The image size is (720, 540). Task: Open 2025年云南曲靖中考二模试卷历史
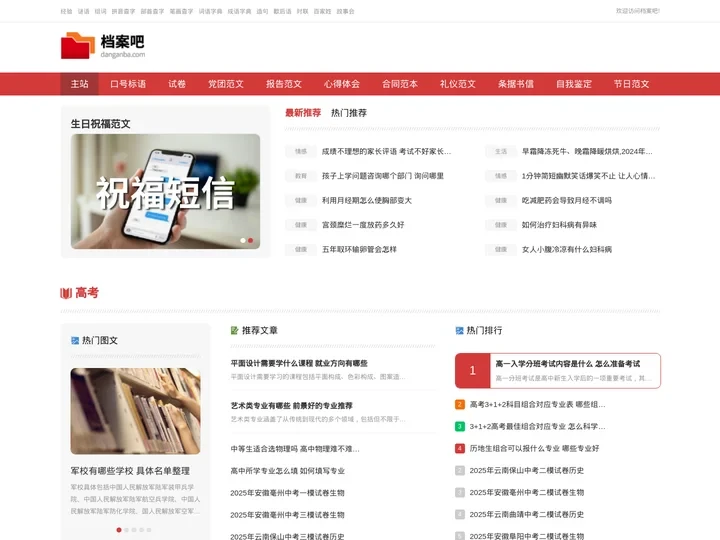[527, 515]
